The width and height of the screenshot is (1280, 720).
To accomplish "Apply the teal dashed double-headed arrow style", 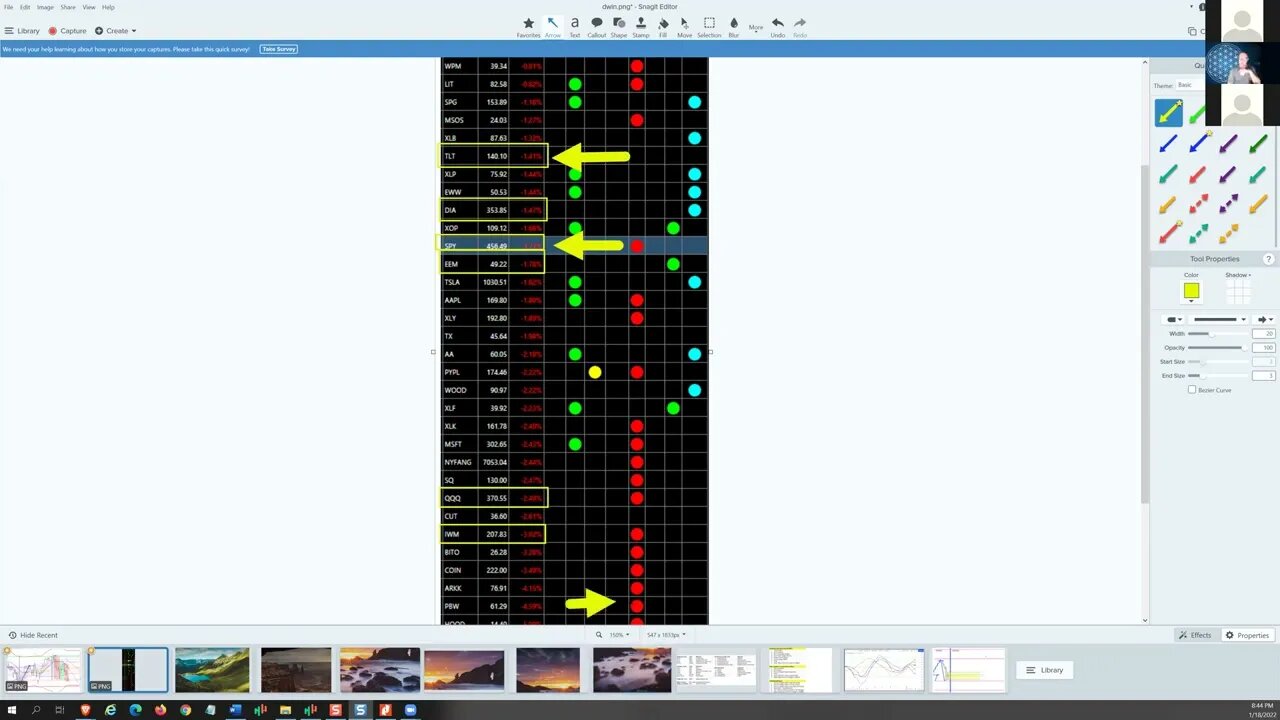I will 1198,233.
